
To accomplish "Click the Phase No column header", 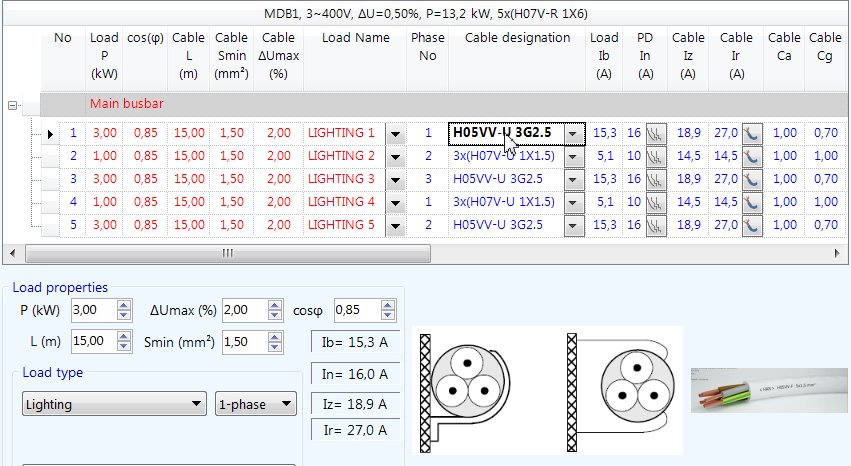I will 428,47.
